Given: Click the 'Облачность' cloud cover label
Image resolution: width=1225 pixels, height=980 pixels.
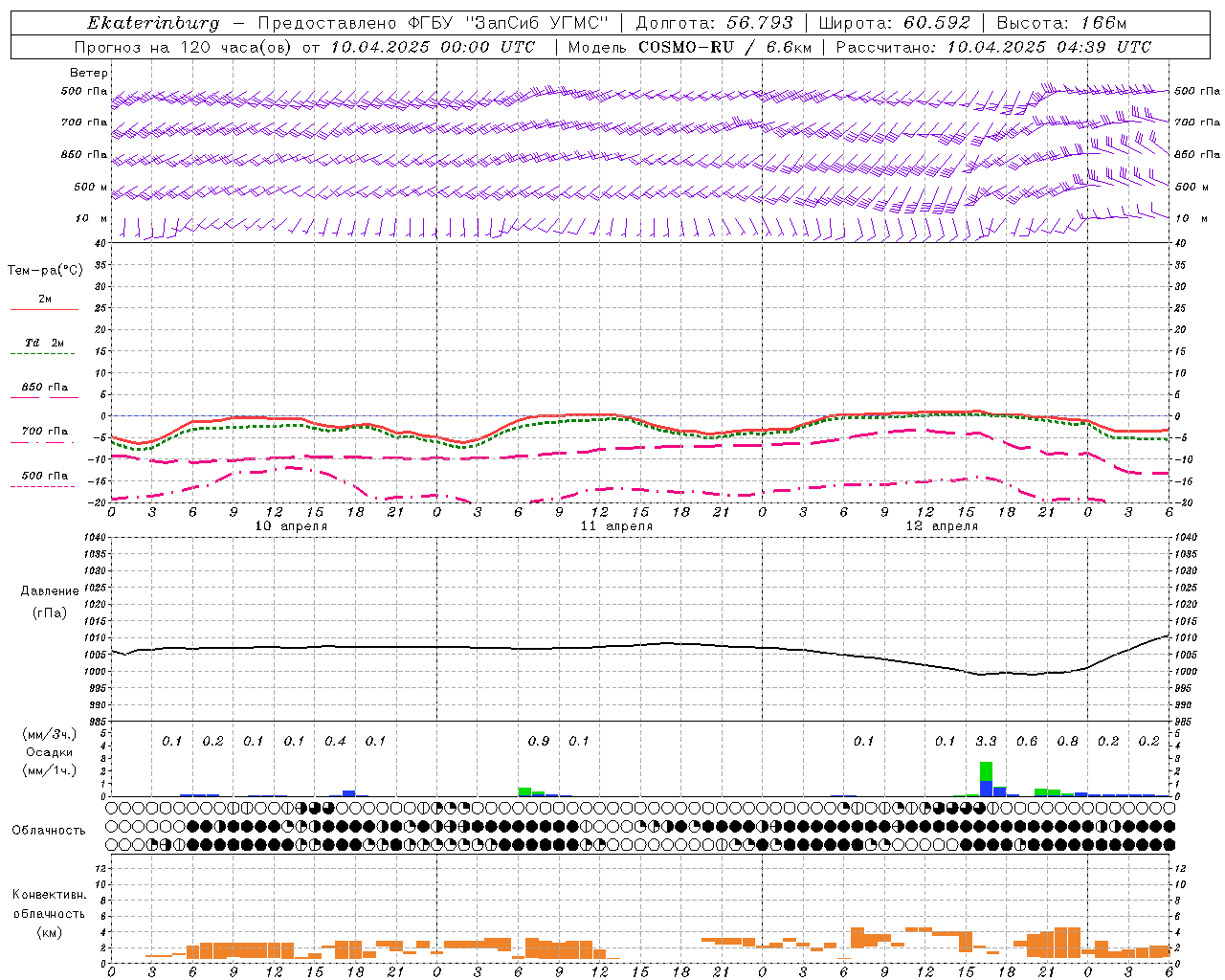Looking at the screenshot, I should coord(49,830).
